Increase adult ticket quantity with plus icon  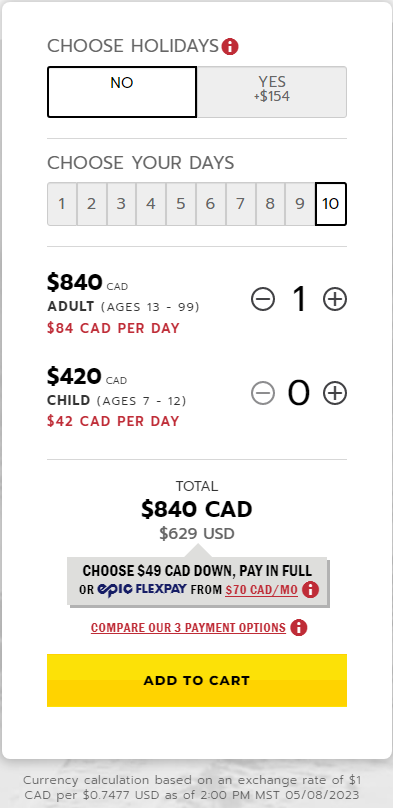click(x=335, y=299)
